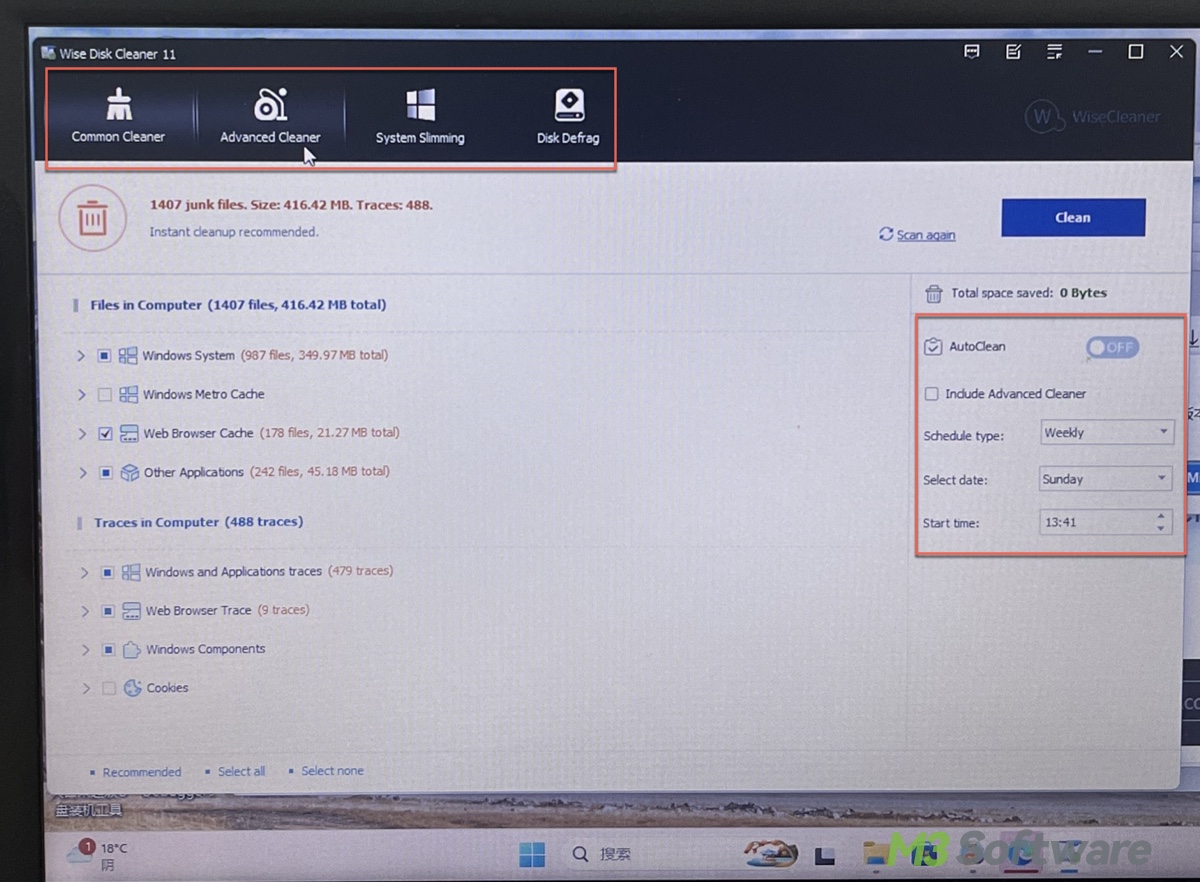This screenshot has width=1200, height=882.
Task: Click the Select all link
Action: (242, 771)
